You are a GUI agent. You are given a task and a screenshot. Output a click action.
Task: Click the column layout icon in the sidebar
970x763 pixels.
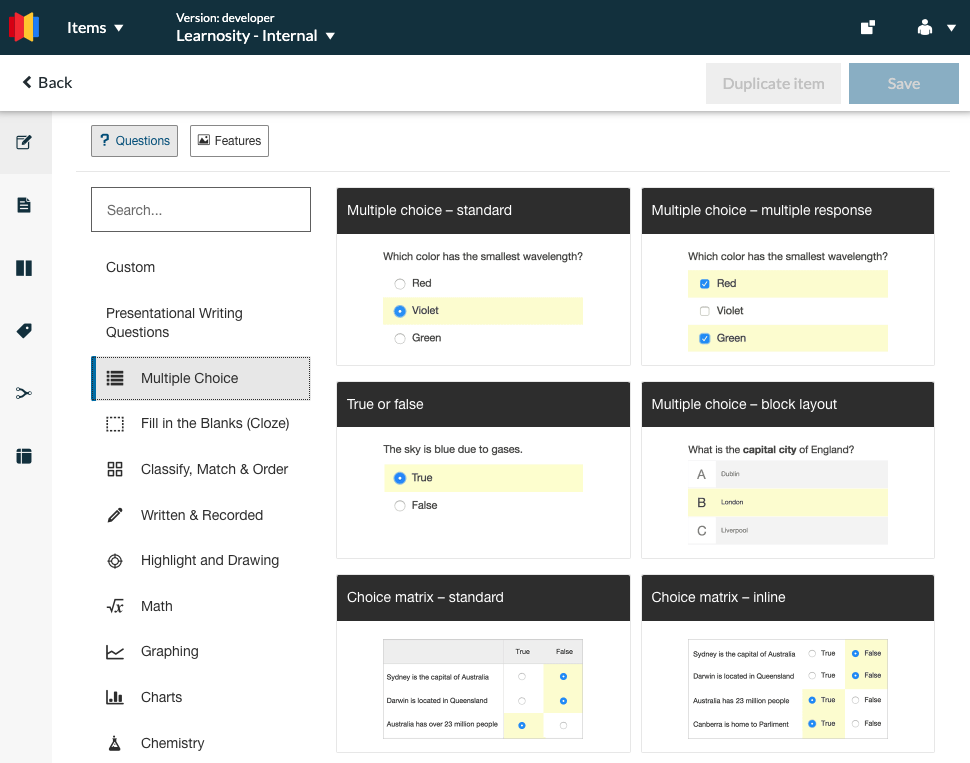pyautogui.click(x=25, y=267)
